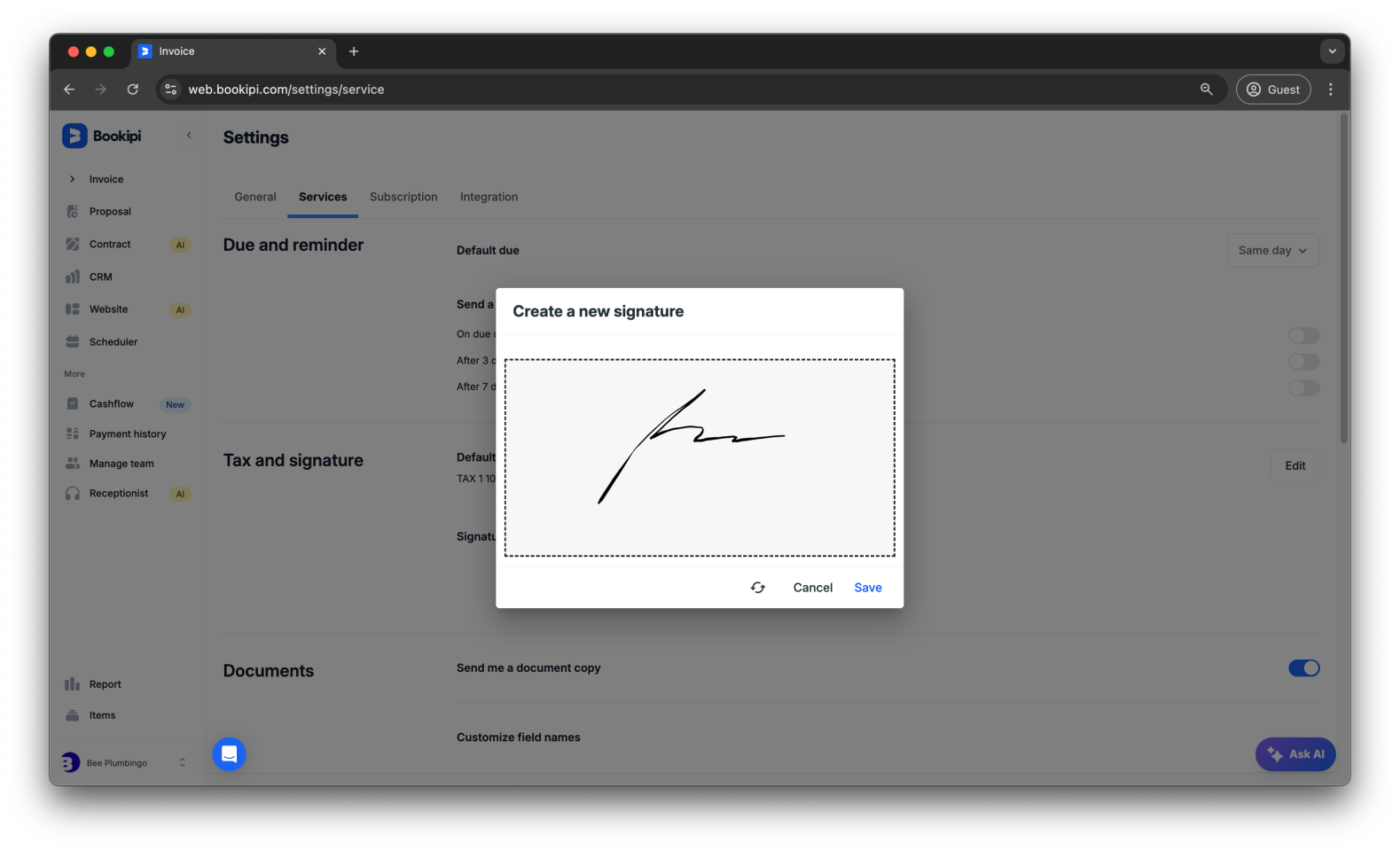Open the Same day default due dropdown
This screenshot has height=851, width=1400.
pos(1273,251)
